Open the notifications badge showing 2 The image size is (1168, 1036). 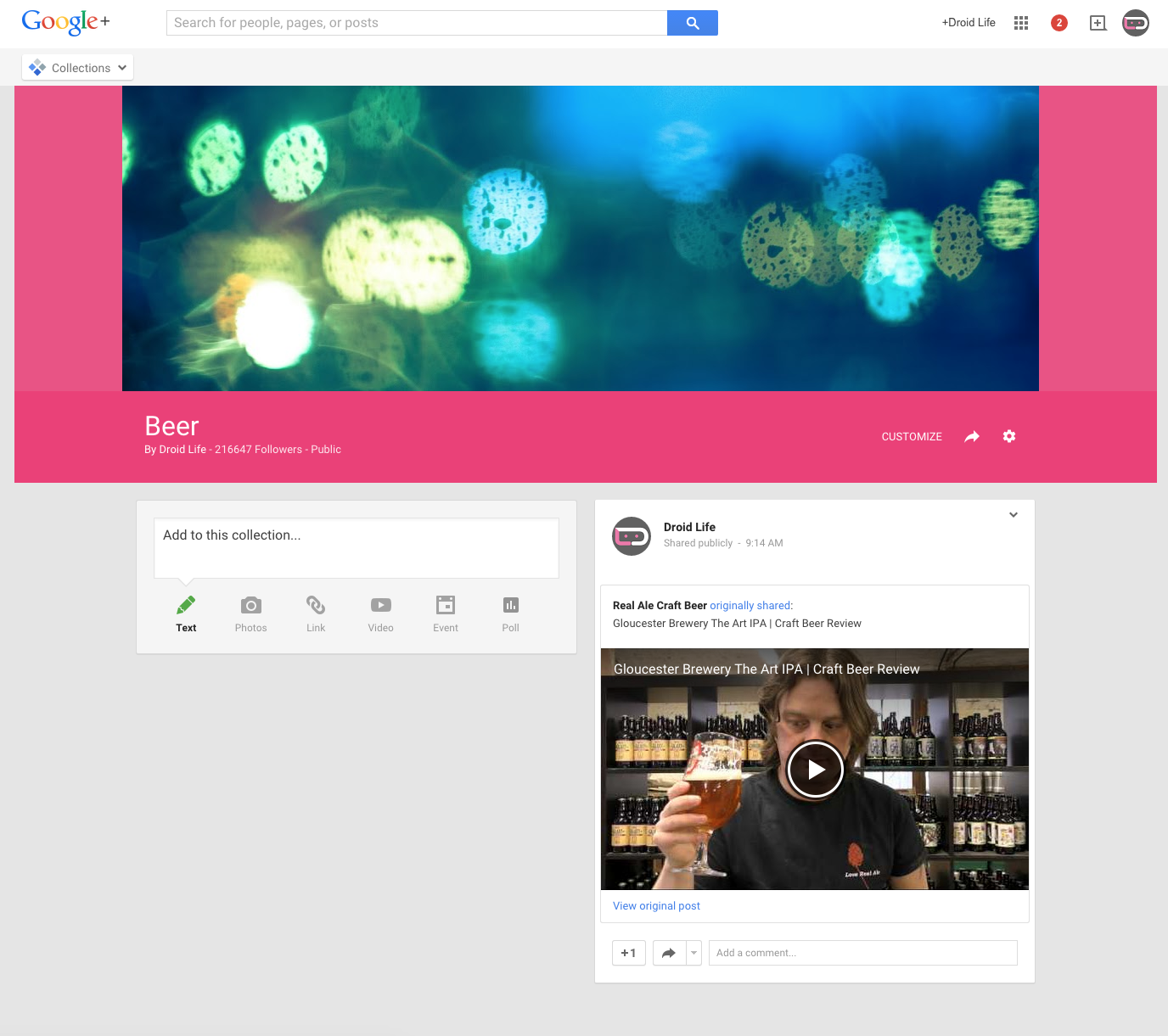pos(1058,23)
